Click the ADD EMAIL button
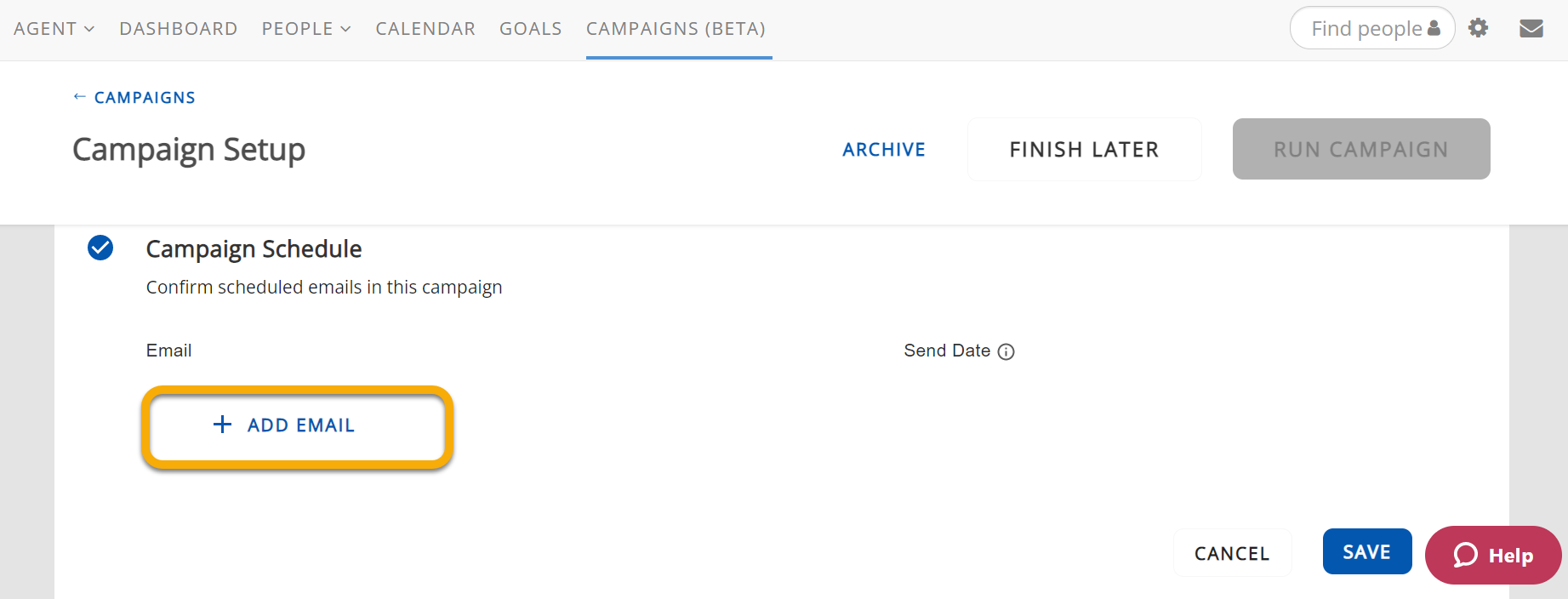Screen dimensions: 1568x599 click(x=297, y=425)
